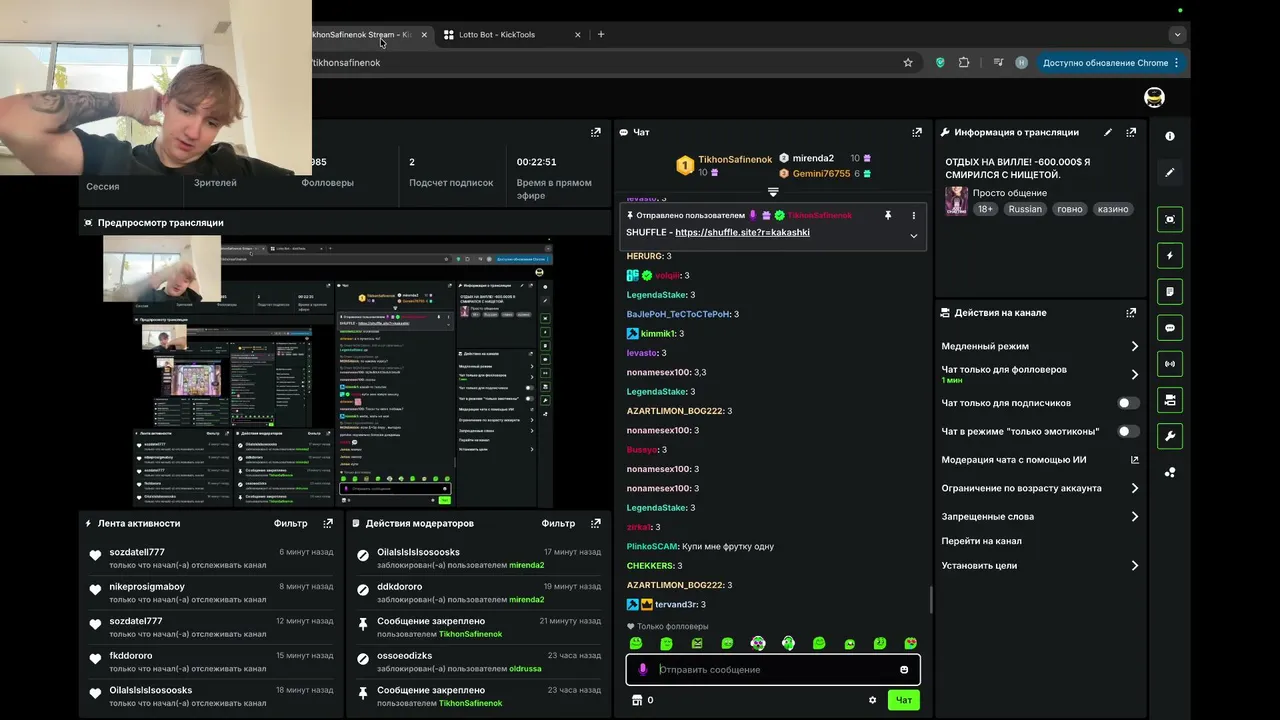
Task: Click the 18+ tag
Action: coord(985,209)
